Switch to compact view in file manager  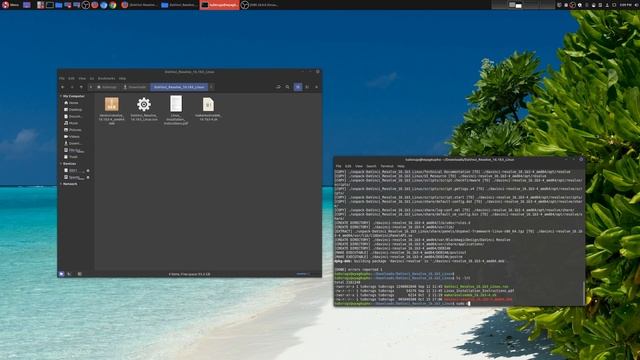click(x=316, y=87)
